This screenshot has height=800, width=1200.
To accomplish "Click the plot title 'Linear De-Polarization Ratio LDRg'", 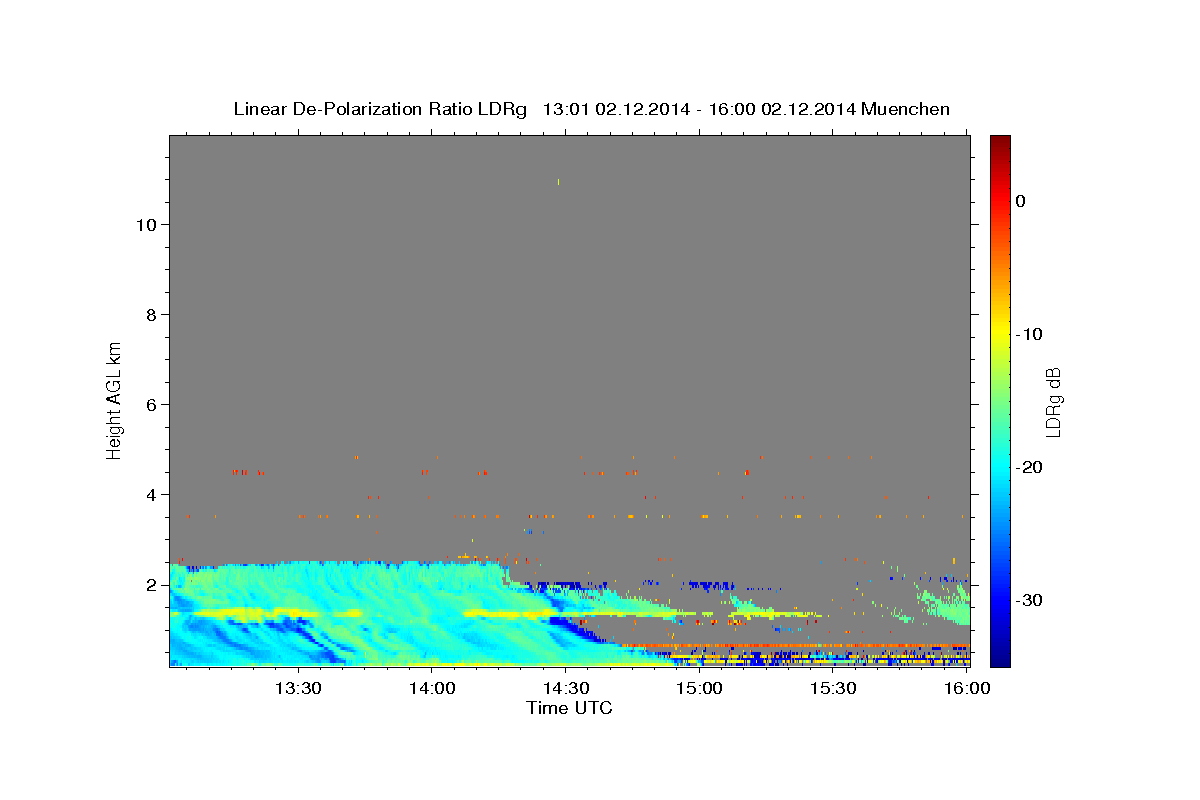I will (380, 109).
